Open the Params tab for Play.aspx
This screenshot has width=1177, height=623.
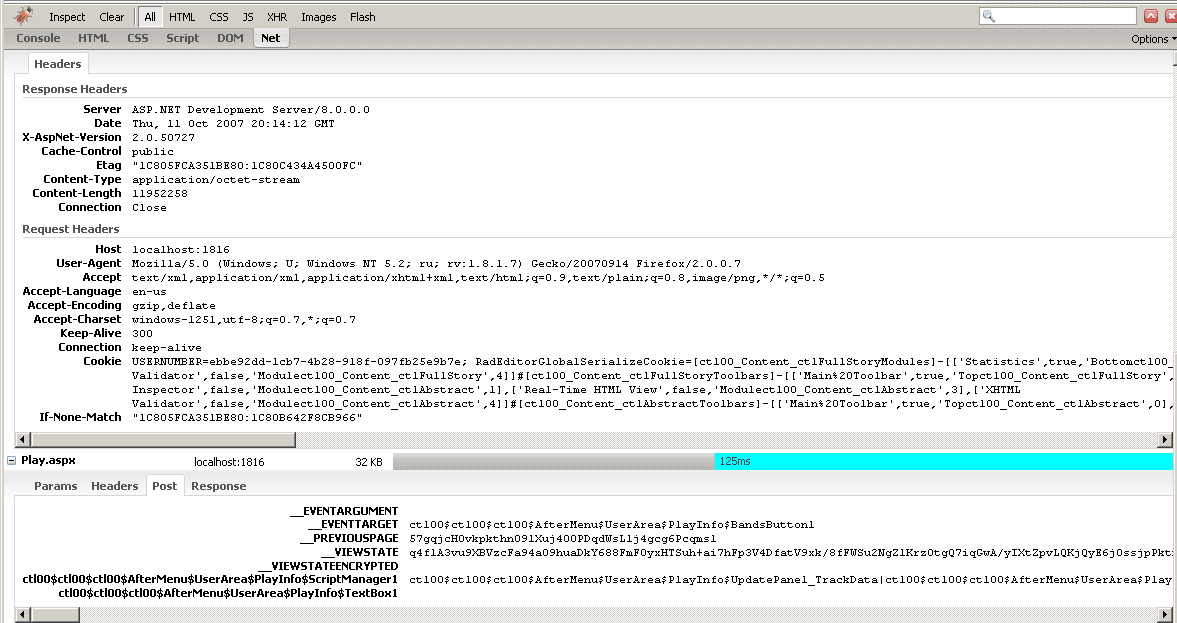coord(56,486)
